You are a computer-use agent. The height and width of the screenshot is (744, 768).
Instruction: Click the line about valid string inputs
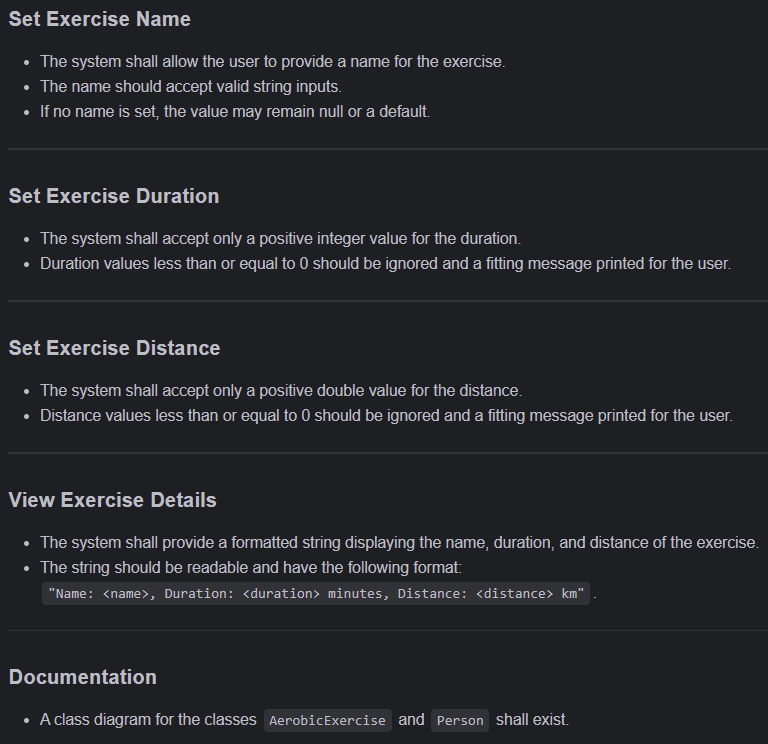(191, 87)
